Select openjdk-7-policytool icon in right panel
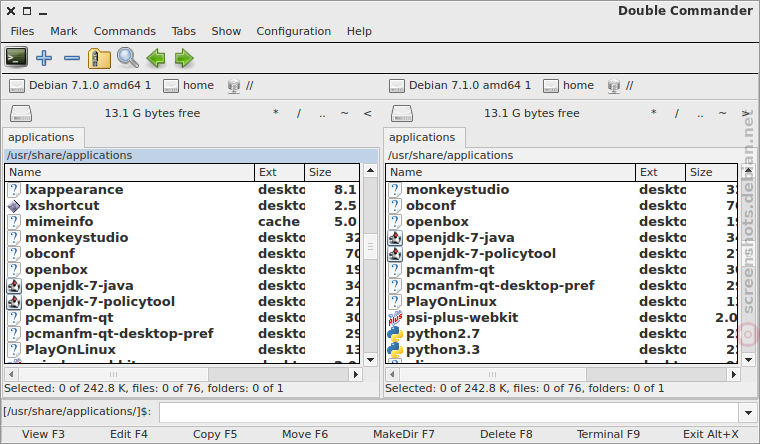760x444 pixels. [395, 254]
